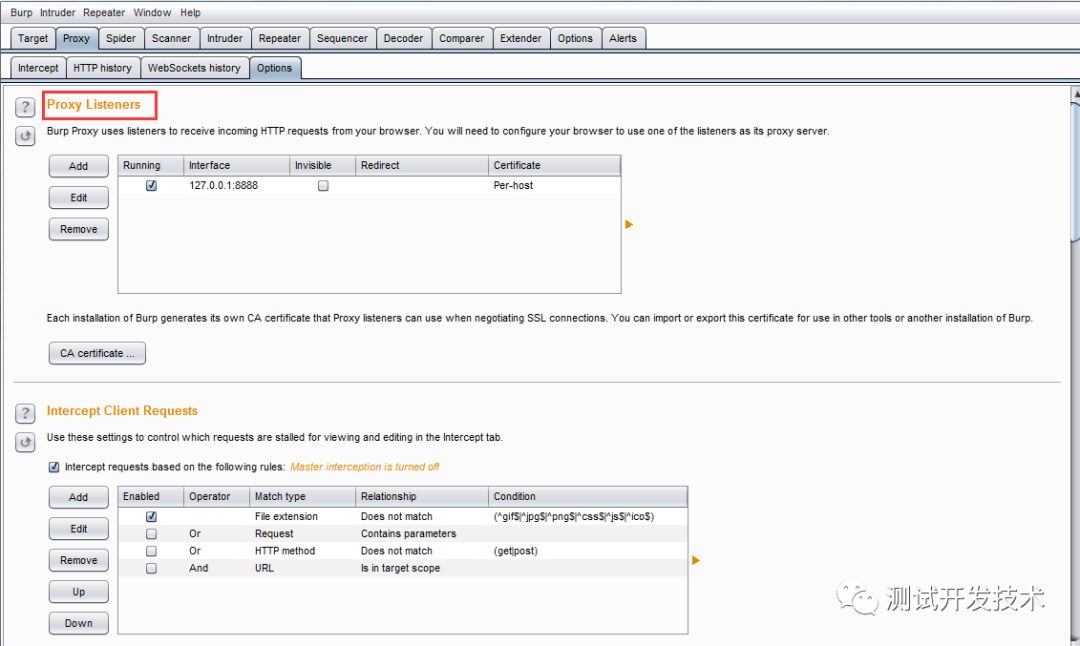
Task: Open help for Proxy Listeners section
Action: (25, 107)
